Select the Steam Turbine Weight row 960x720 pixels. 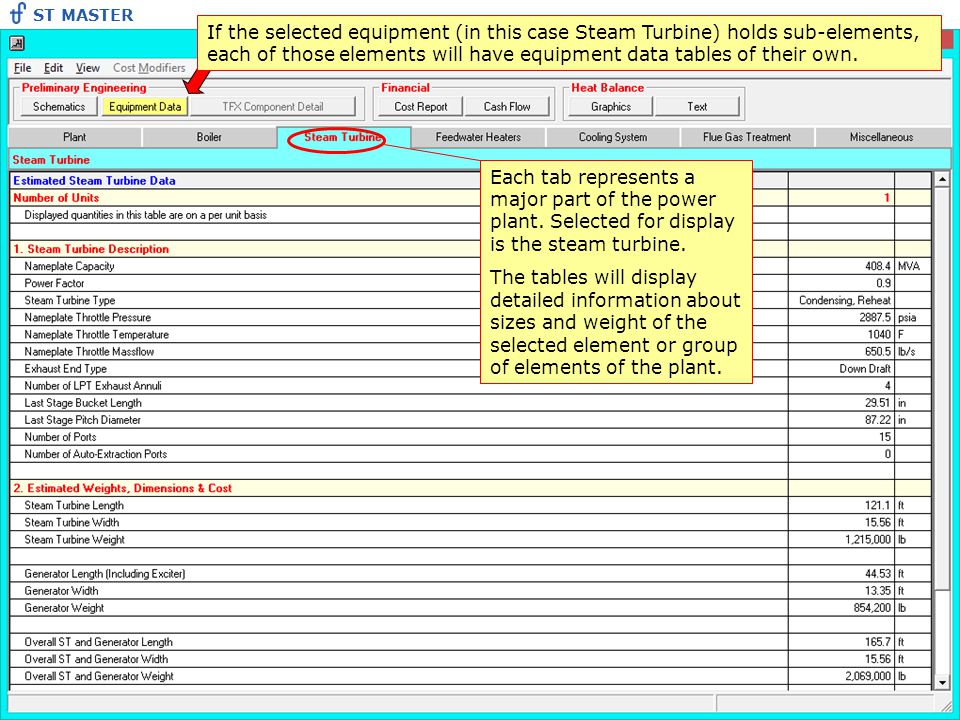point(470,540)
